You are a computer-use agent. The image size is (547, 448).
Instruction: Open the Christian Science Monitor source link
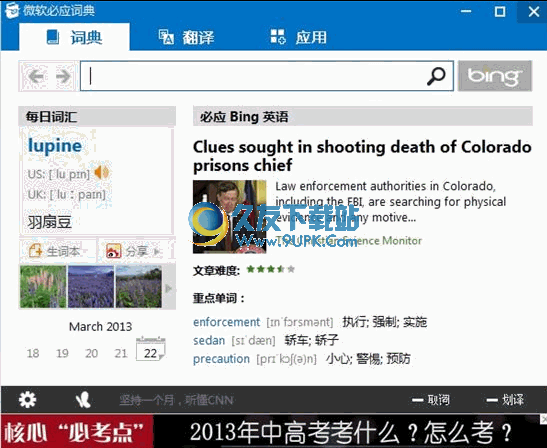click(349, 240)
